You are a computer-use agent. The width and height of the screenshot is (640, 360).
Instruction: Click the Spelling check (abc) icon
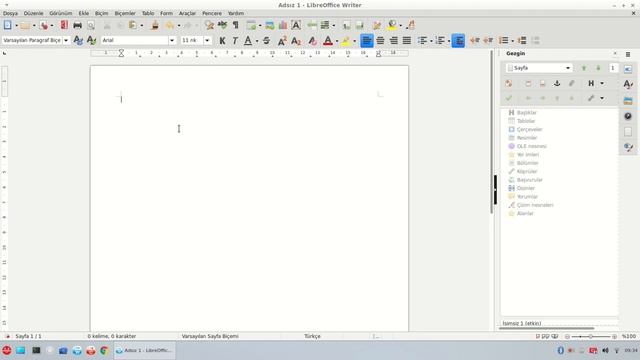point(222,25)
